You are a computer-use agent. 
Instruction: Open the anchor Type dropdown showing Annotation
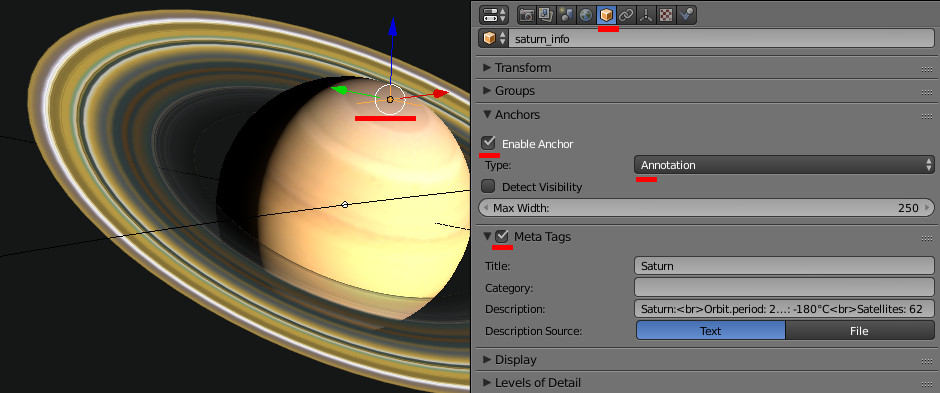784,165
